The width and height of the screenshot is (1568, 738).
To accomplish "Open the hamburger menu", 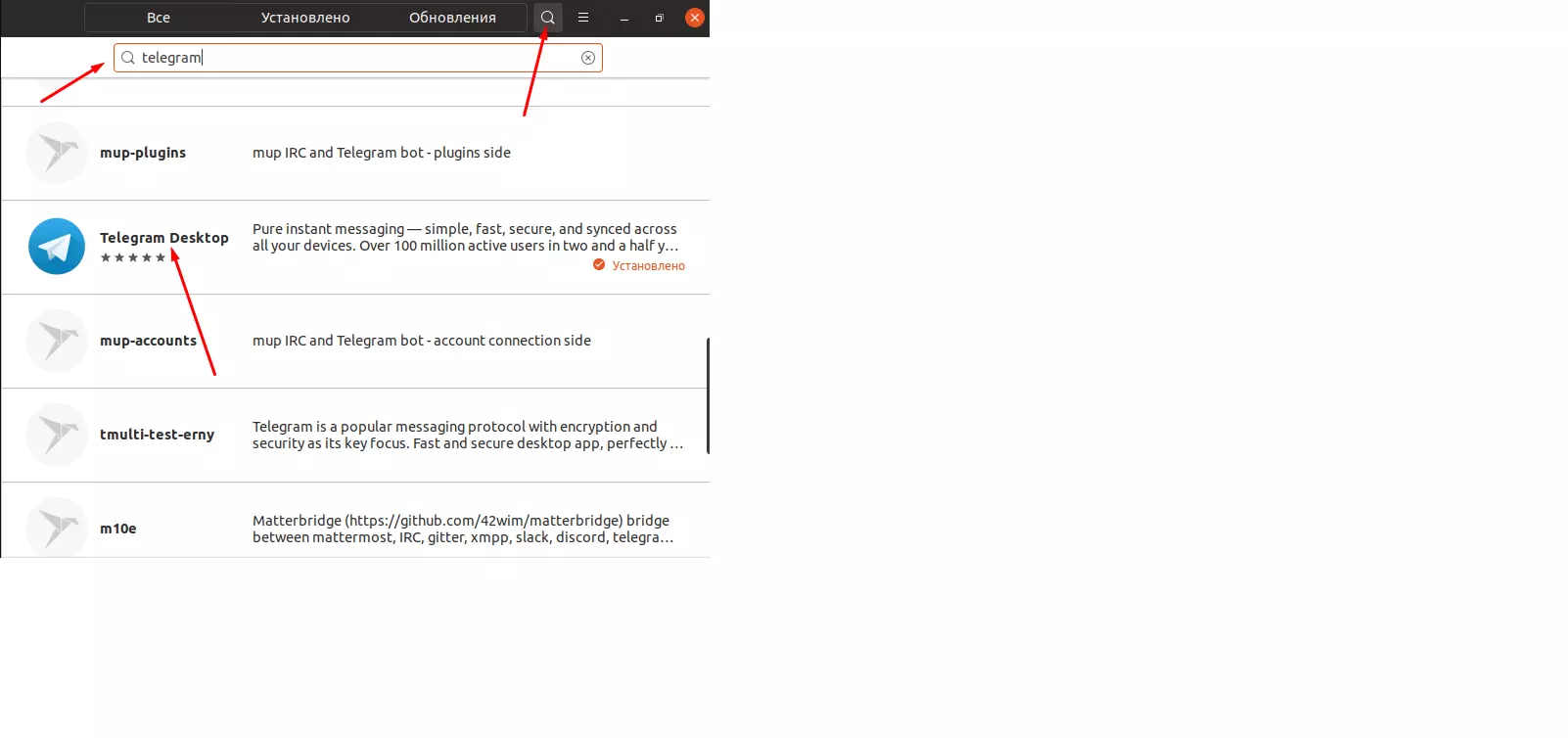I will coord(583,18).
